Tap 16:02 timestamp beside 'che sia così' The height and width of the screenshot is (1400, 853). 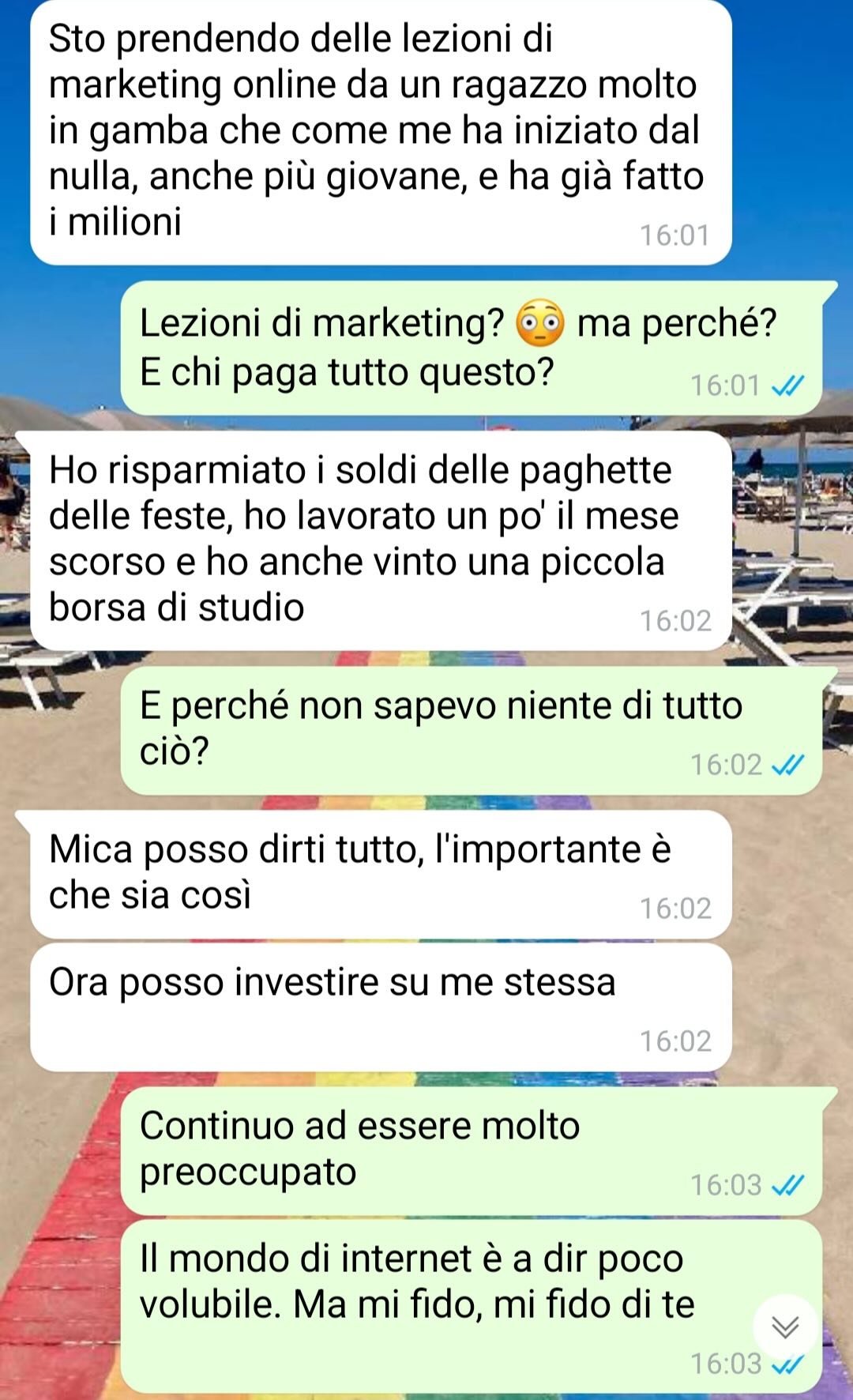click(x=675, y=909)
